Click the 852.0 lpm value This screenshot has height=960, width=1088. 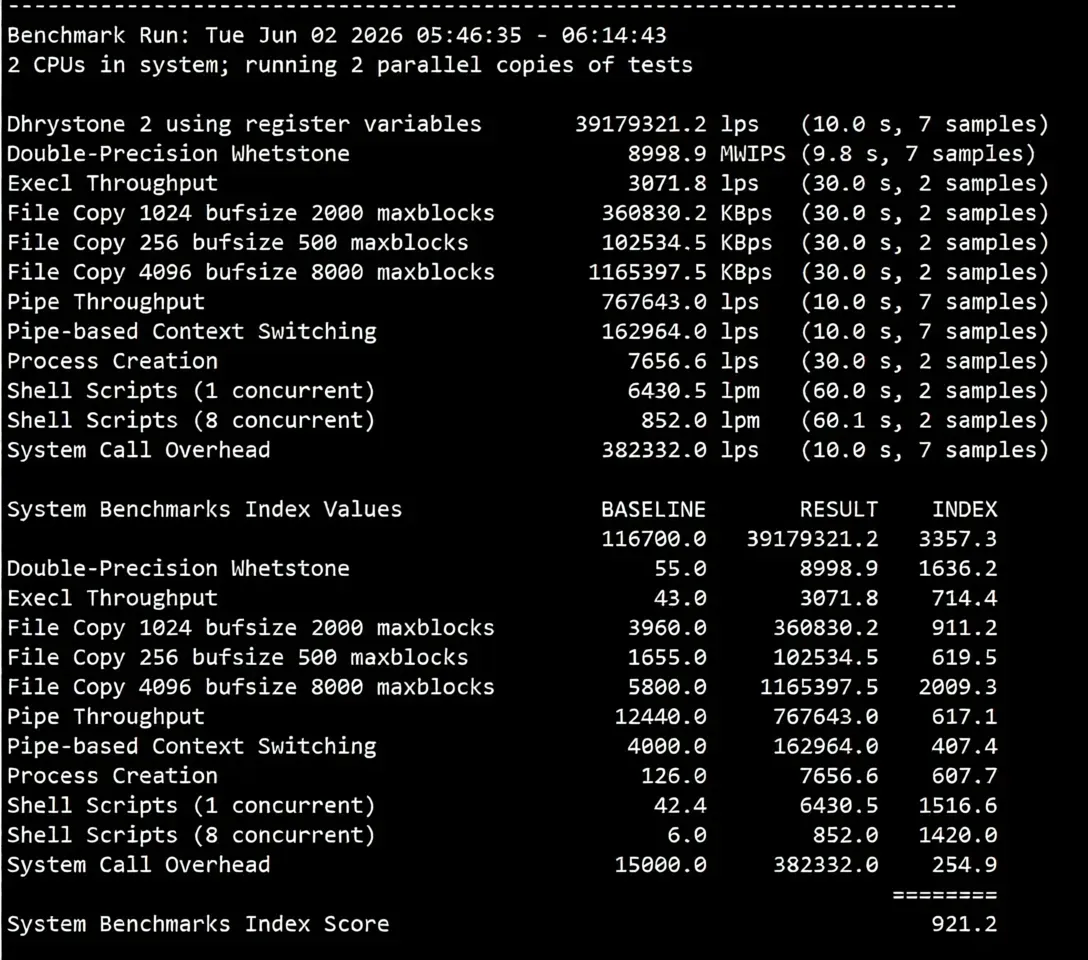[x=699, y=420]
